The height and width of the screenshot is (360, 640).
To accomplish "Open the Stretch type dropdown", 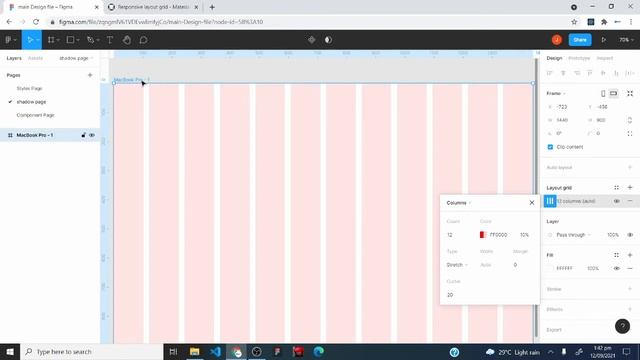I will pyautogui.click(x=457, y=265).
